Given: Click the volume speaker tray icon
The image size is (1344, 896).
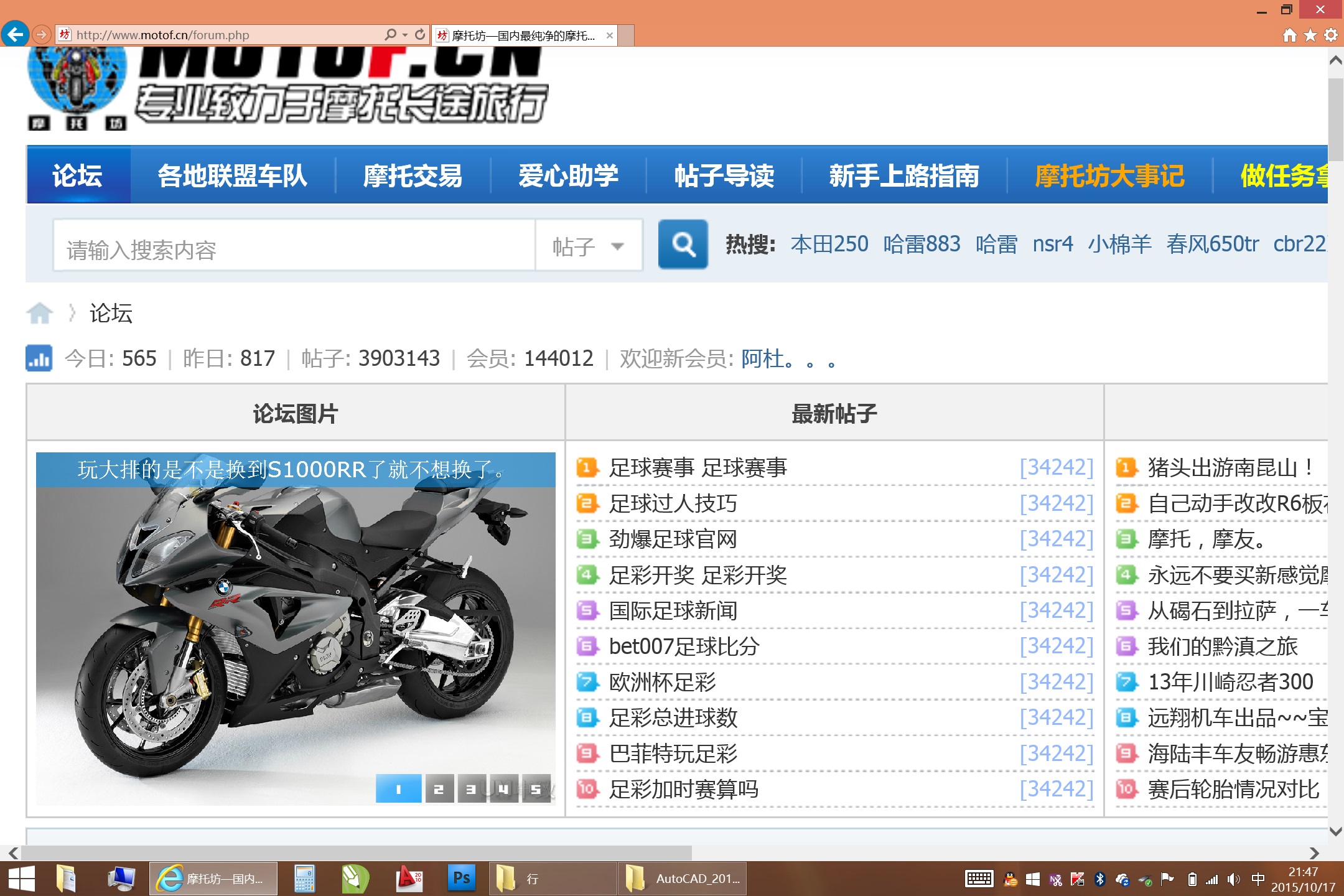Looking at the screenshot, I should point(1233,879).
